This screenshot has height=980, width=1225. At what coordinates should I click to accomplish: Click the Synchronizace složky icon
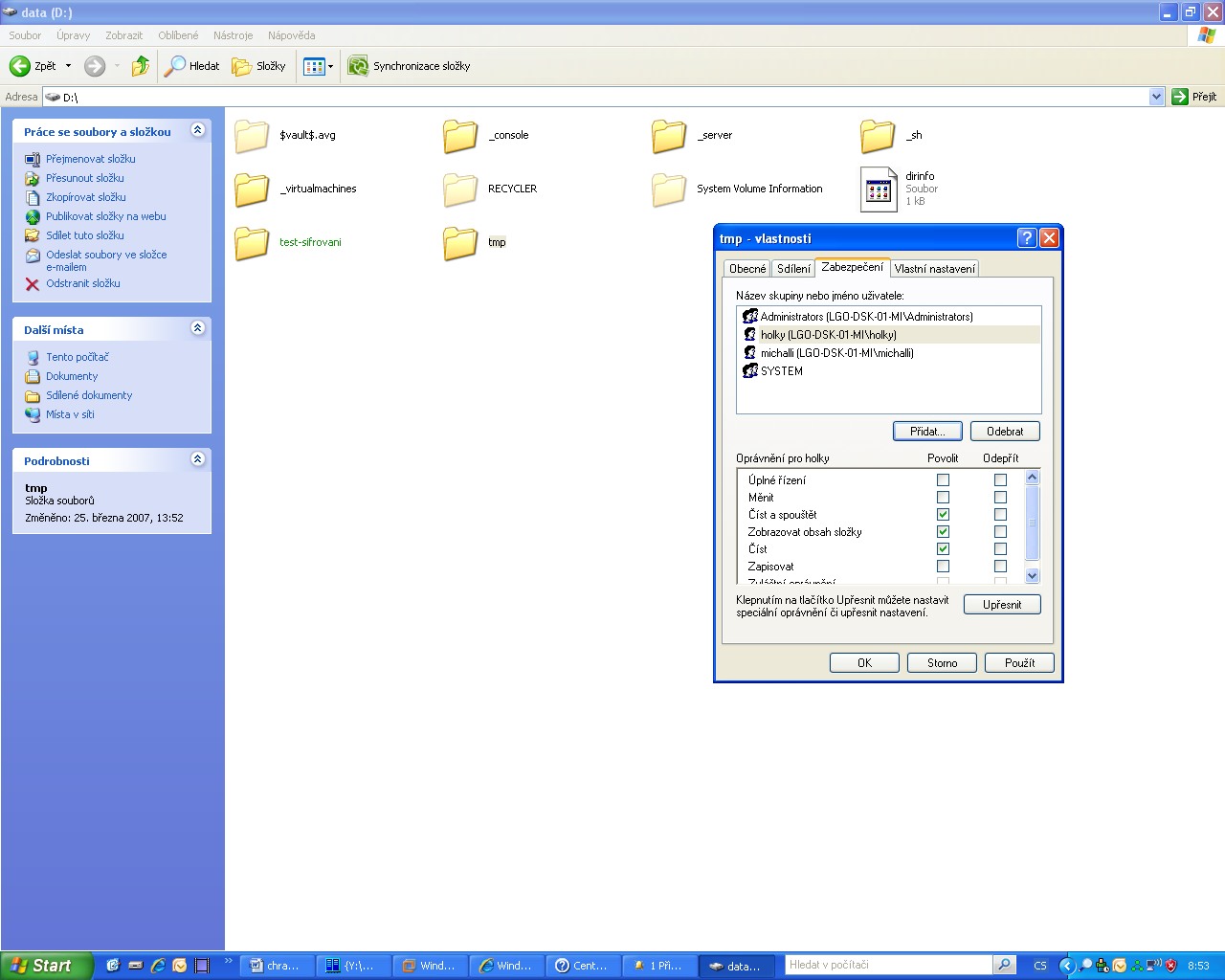pos(358,66)
